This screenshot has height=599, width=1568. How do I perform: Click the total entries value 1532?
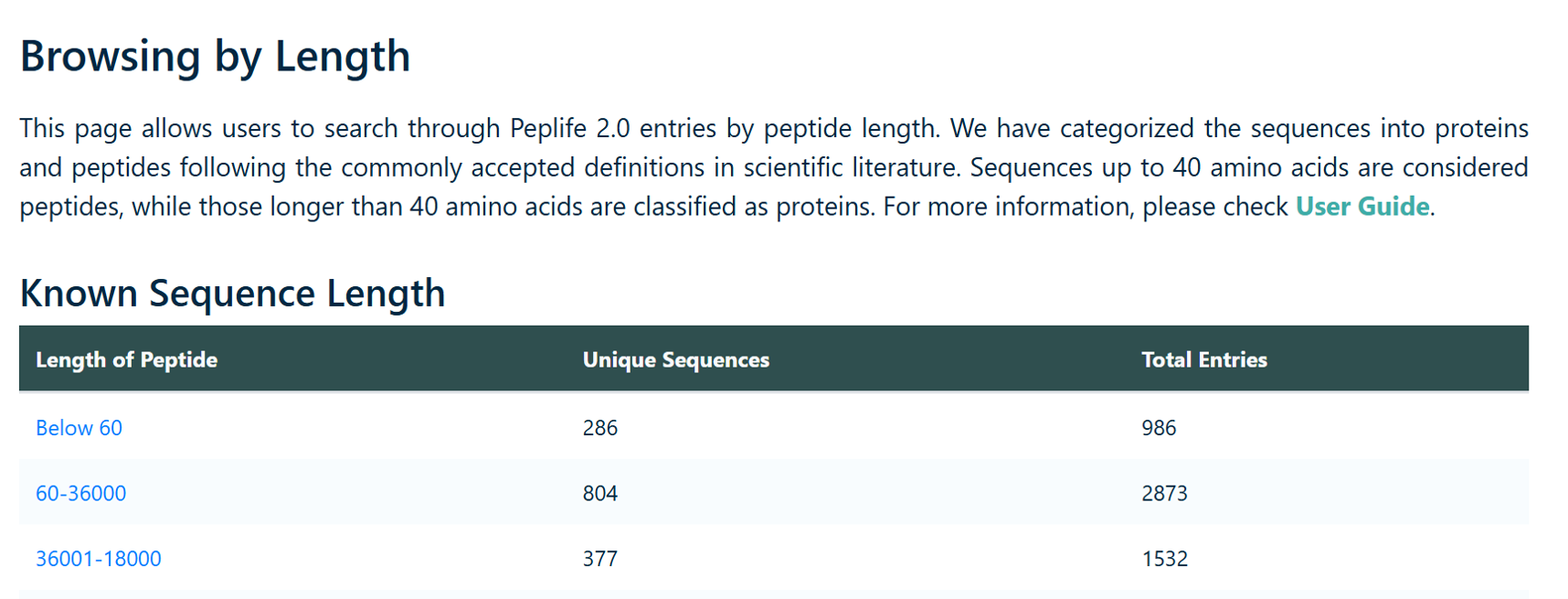(x=1165, y=558)
